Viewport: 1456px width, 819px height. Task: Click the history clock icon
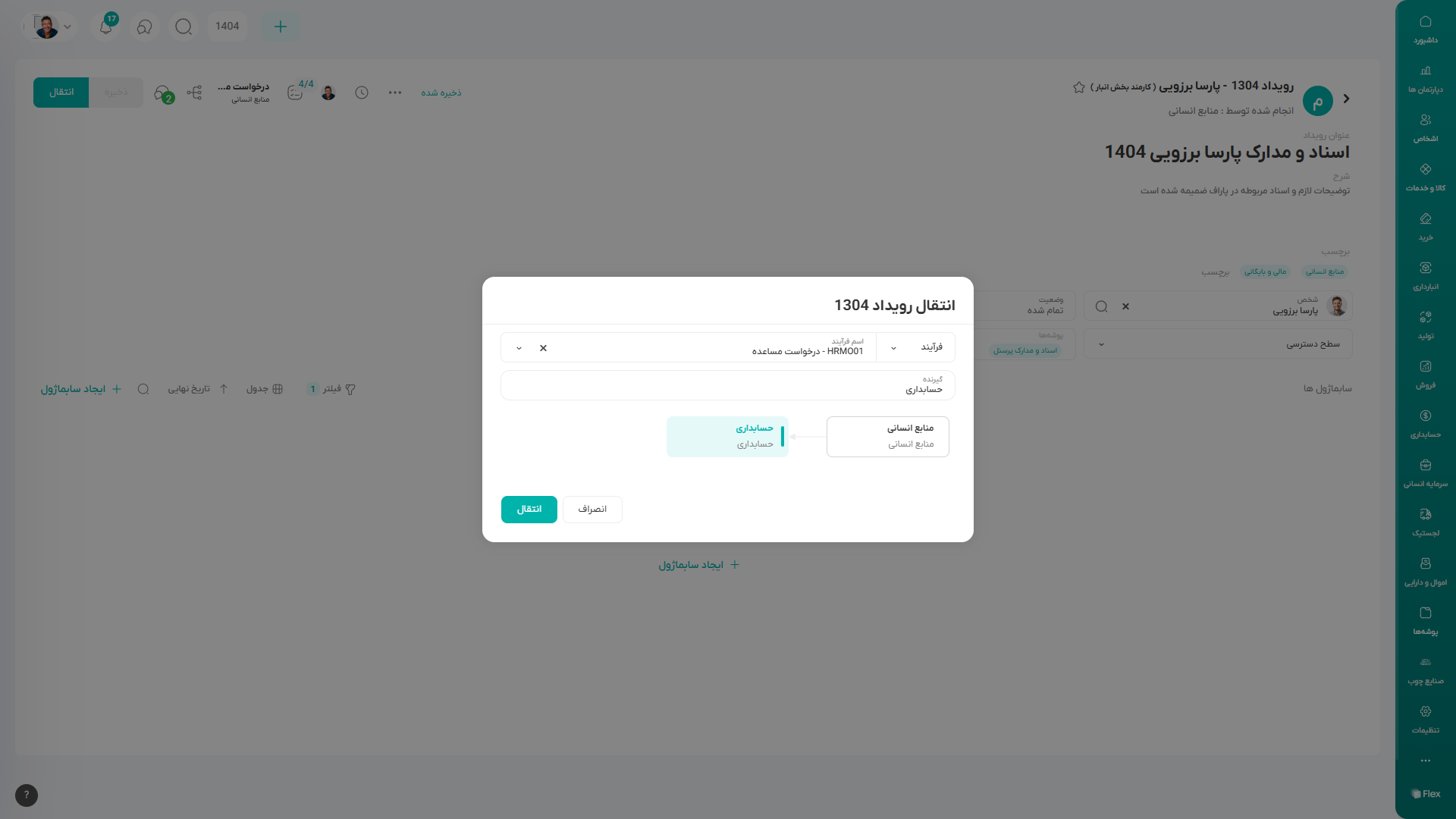(362, 93)
